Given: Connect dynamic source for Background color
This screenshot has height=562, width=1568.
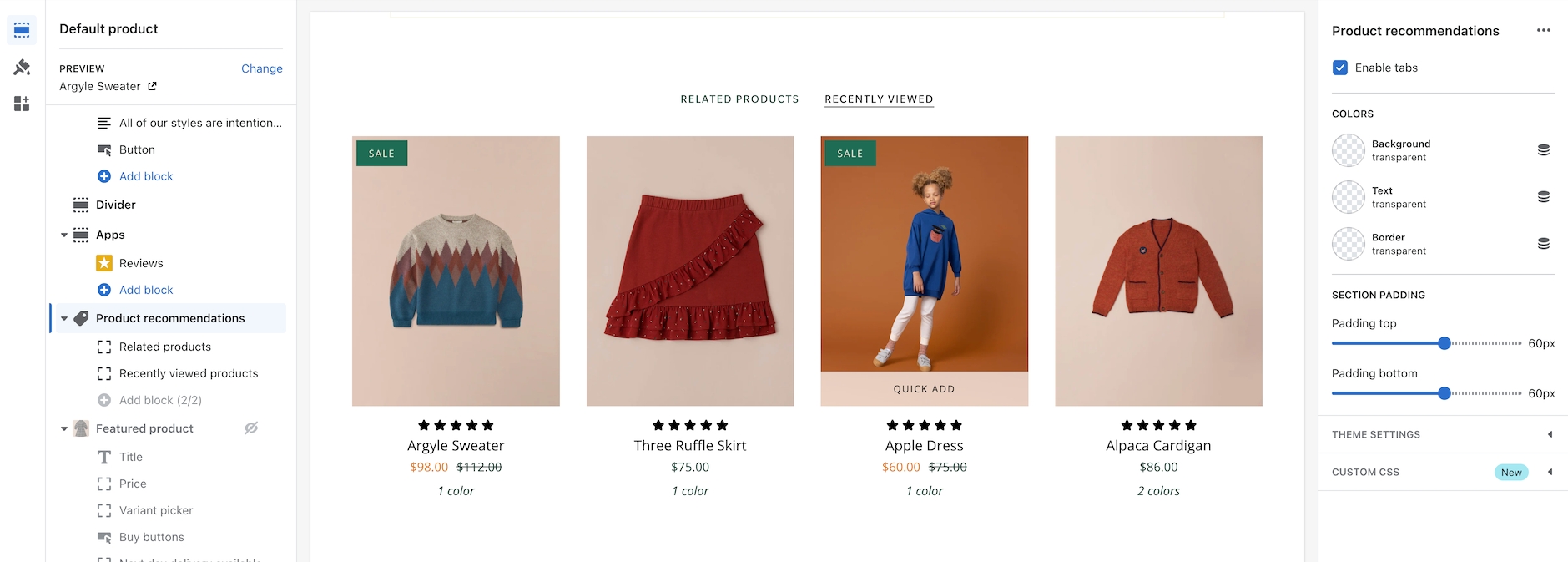Looking at the screenshot, I should tap(1544, 150).
